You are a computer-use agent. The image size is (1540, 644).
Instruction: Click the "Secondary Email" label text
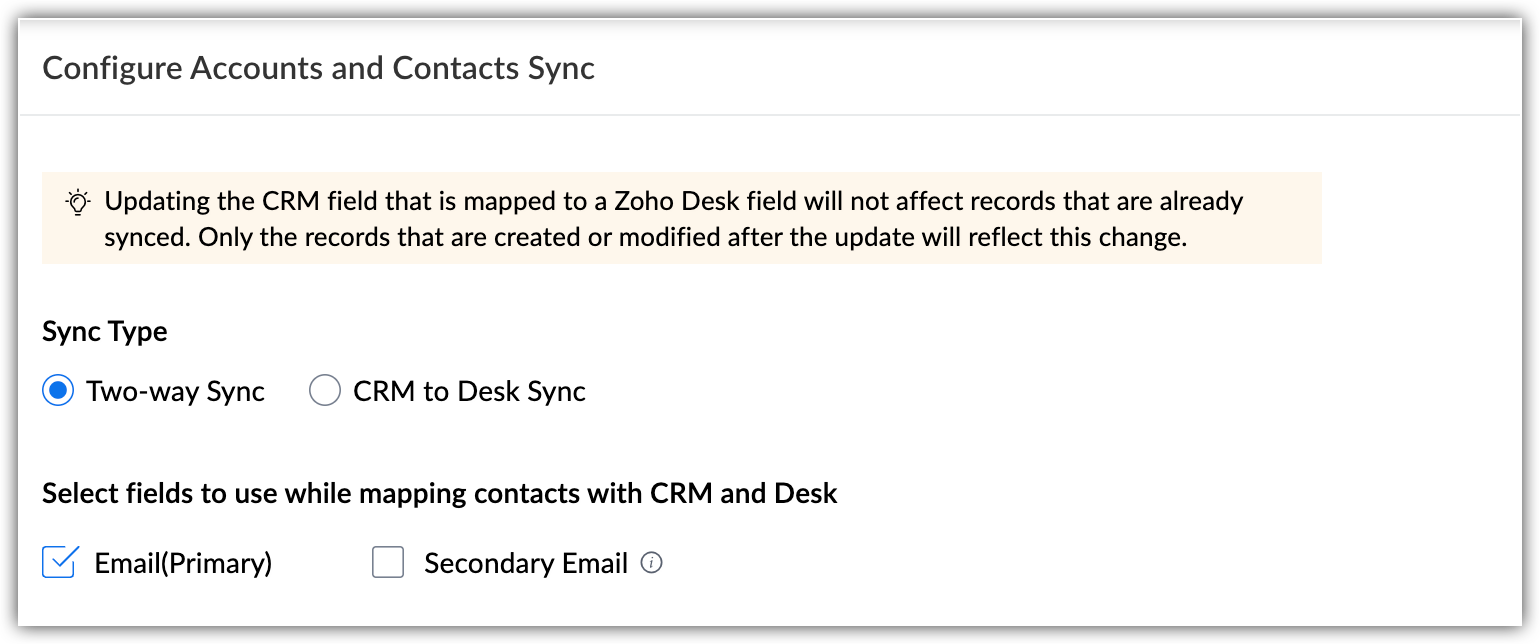click(526, 564)
